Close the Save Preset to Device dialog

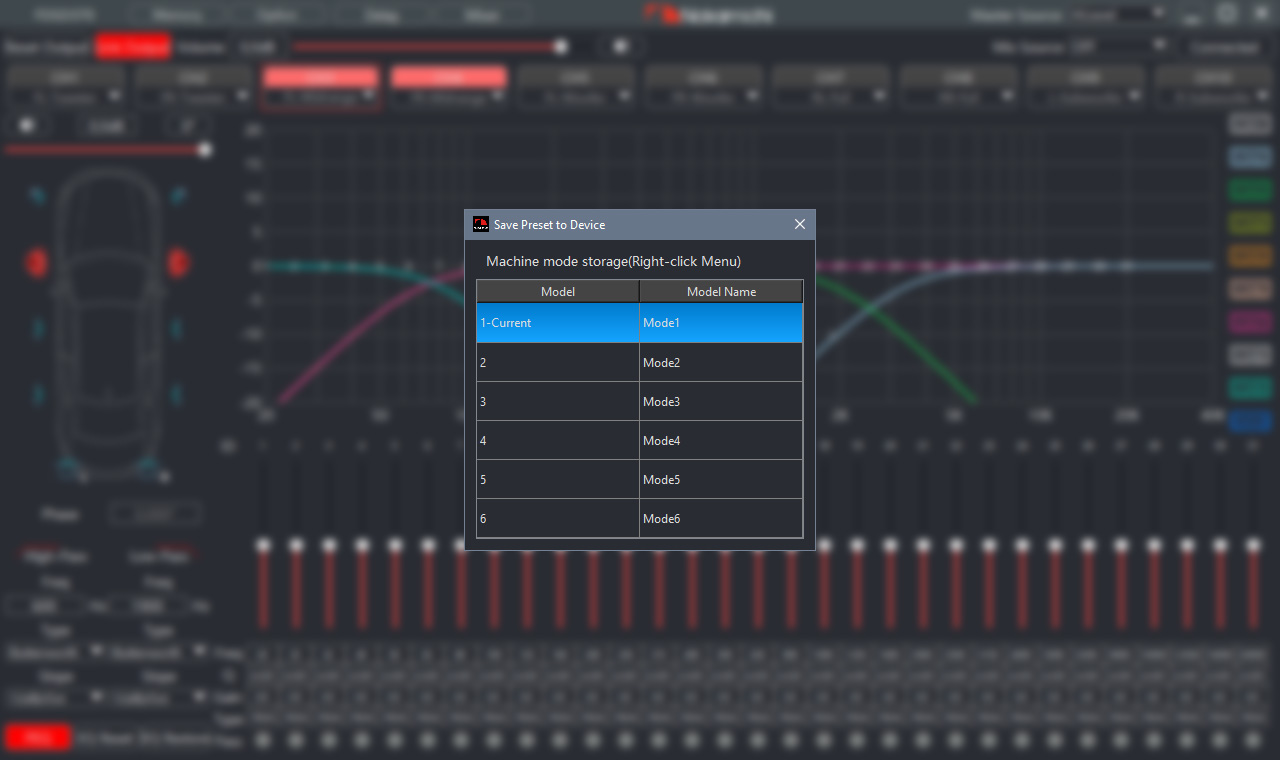pyautogui.click(x=799, y=225)
